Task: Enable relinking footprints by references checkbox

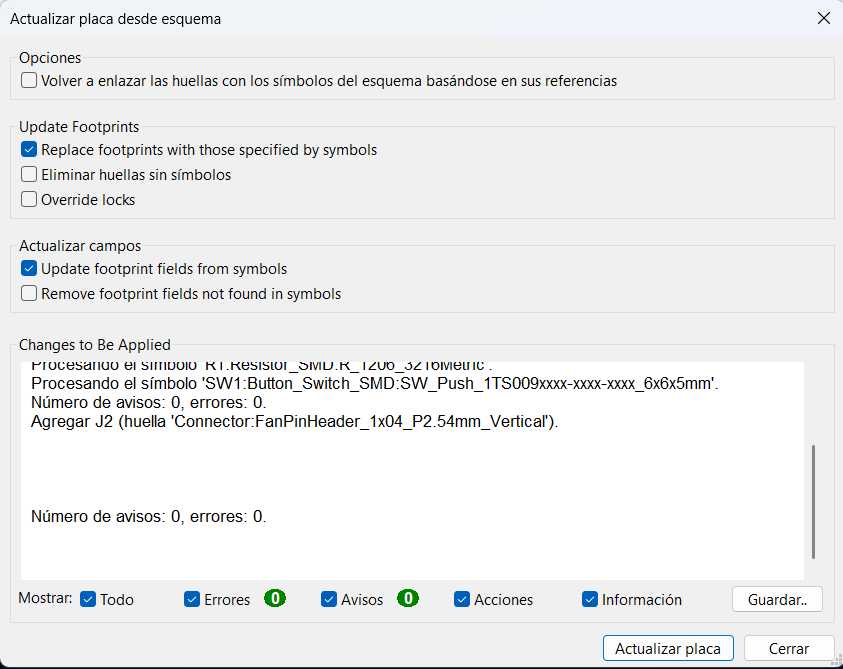Action: pos(29,81)
